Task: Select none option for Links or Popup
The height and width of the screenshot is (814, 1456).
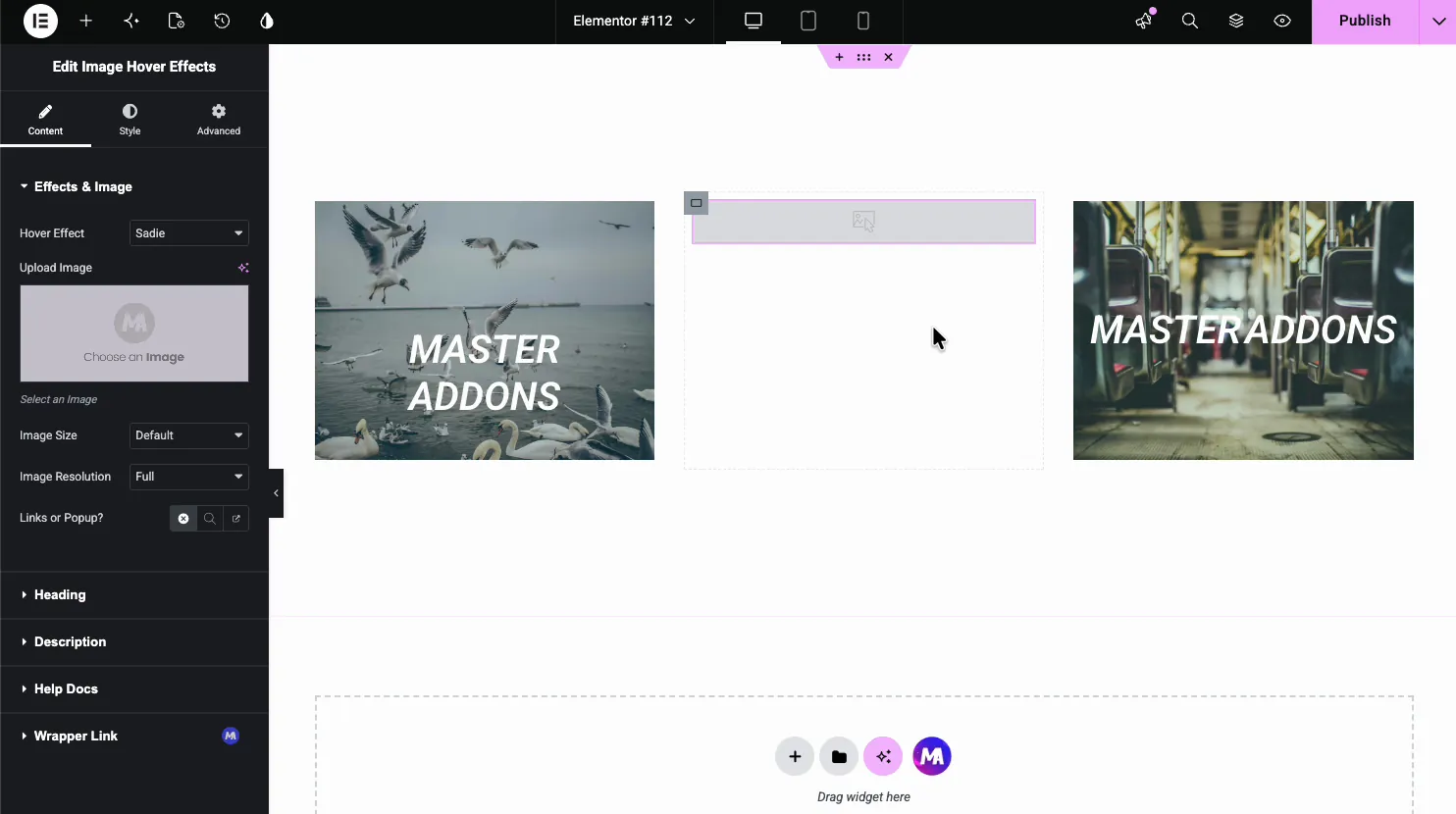Action: (183, 518)
